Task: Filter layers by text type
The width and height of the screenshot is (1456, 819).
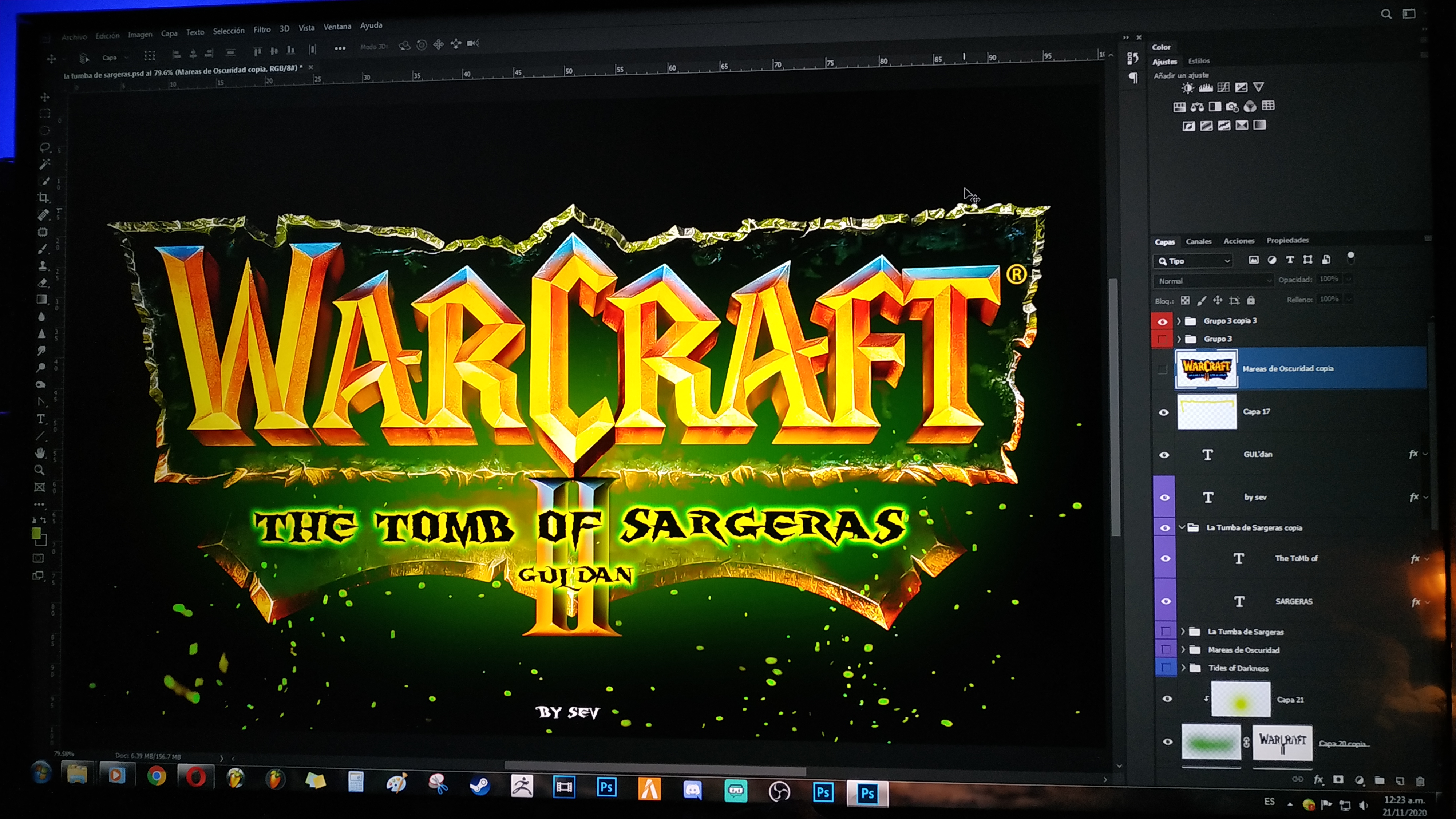Action: pos(1290,260)
